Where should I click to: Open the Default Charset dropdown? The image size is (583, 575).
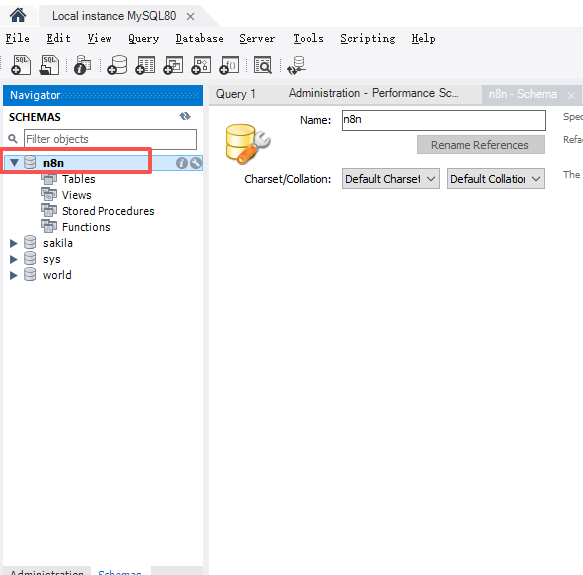391,179
